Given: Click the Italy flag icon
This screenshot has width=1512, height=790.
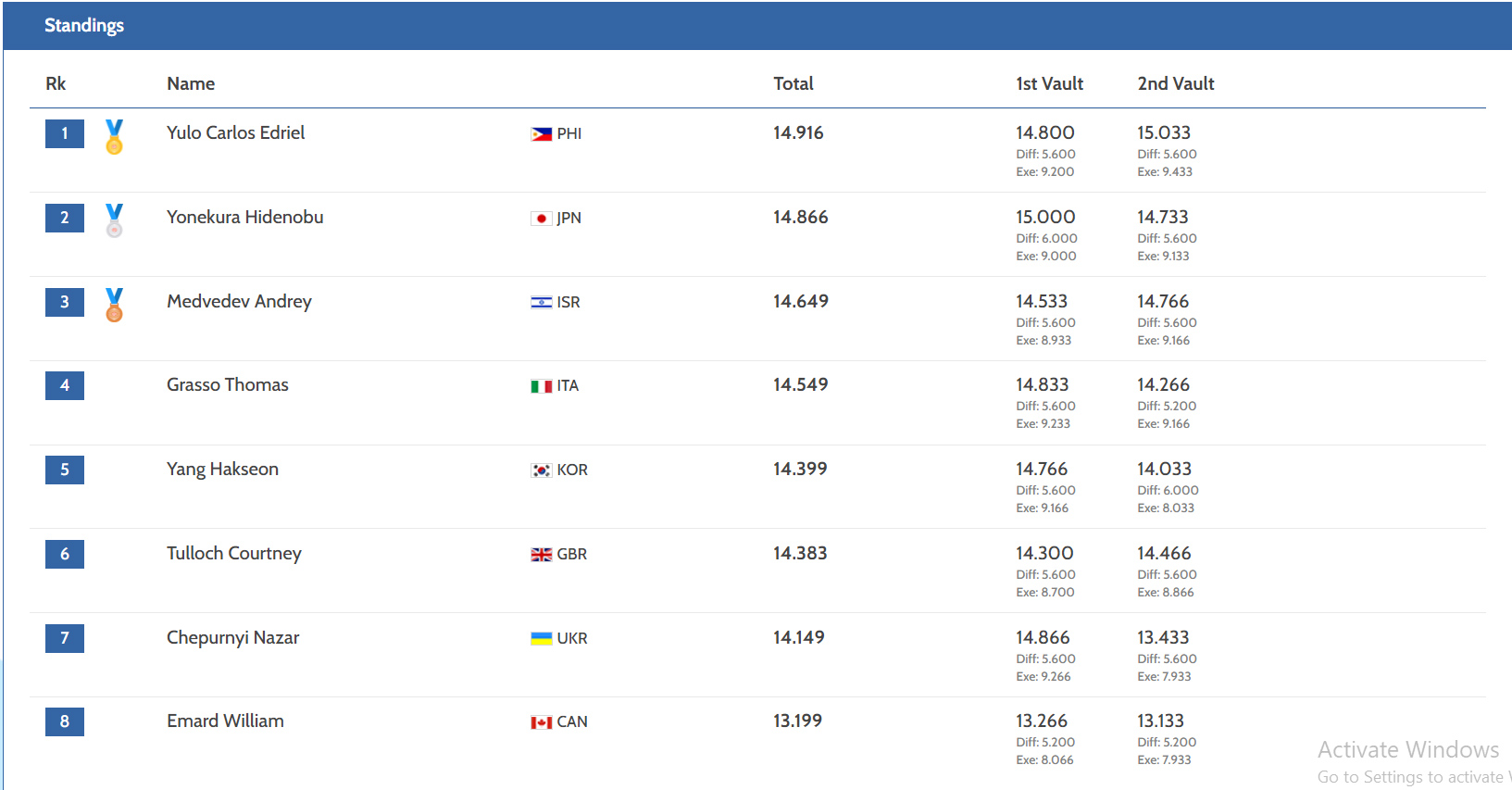Looking at the screenshot, I should [542, 386].
